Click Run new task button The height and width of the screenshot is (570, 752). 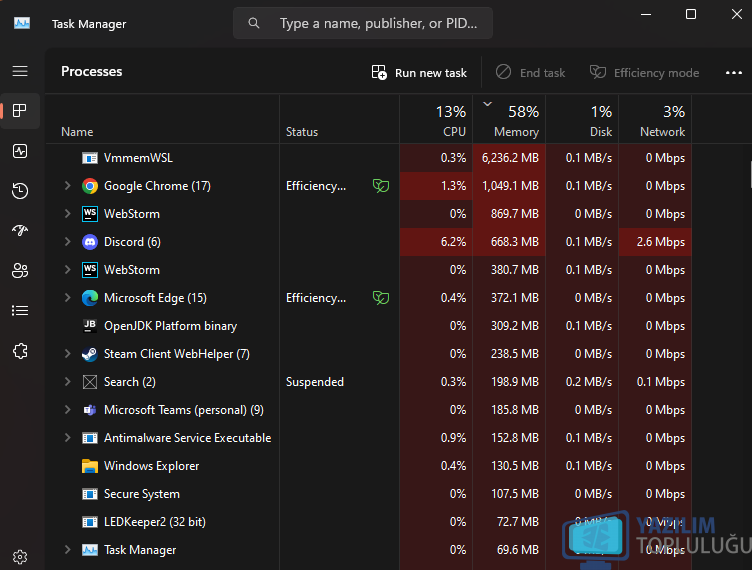419,73
